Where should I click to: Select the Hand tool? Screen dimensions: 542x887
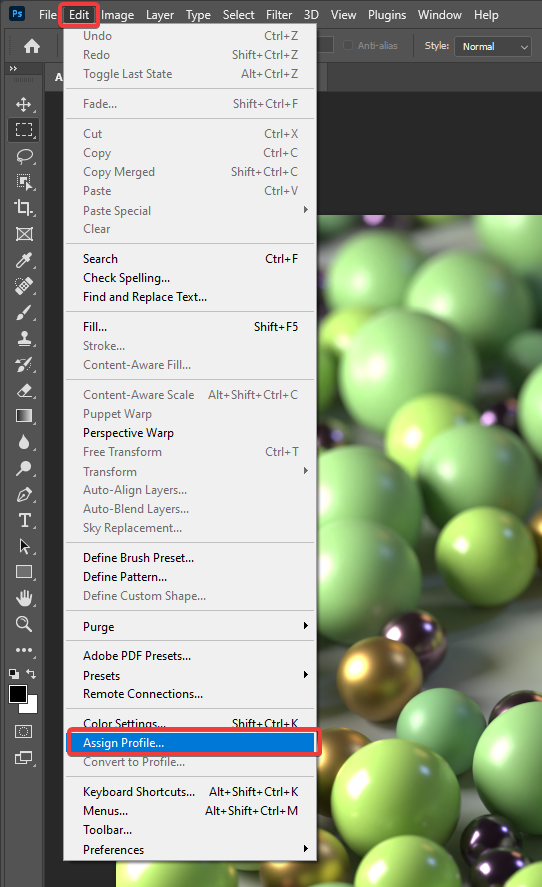click(24, 598)
